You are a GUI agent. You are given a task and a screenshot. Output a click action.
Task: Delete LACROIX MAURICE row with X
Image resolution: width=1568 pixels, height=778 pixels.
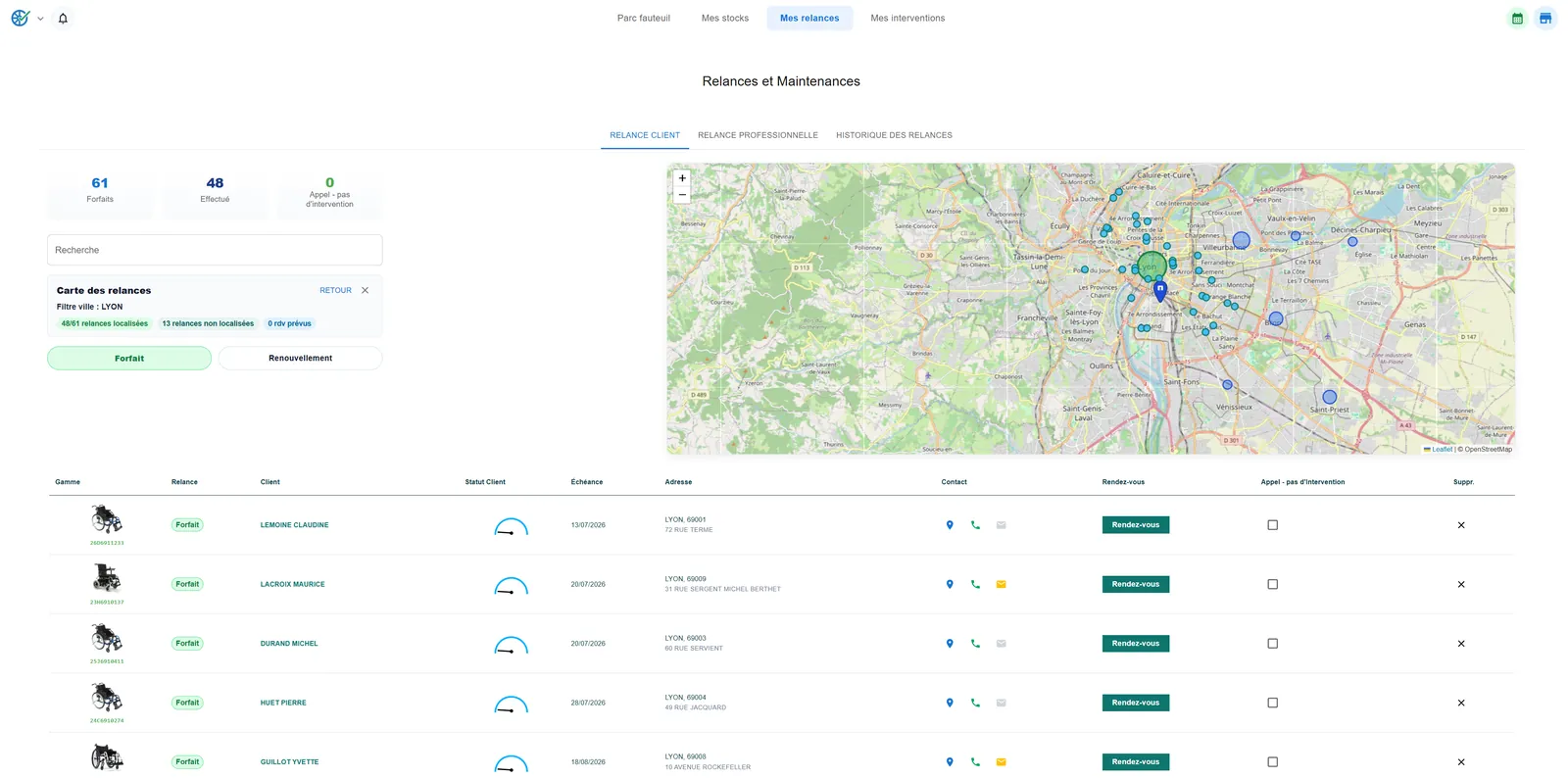1461,585
